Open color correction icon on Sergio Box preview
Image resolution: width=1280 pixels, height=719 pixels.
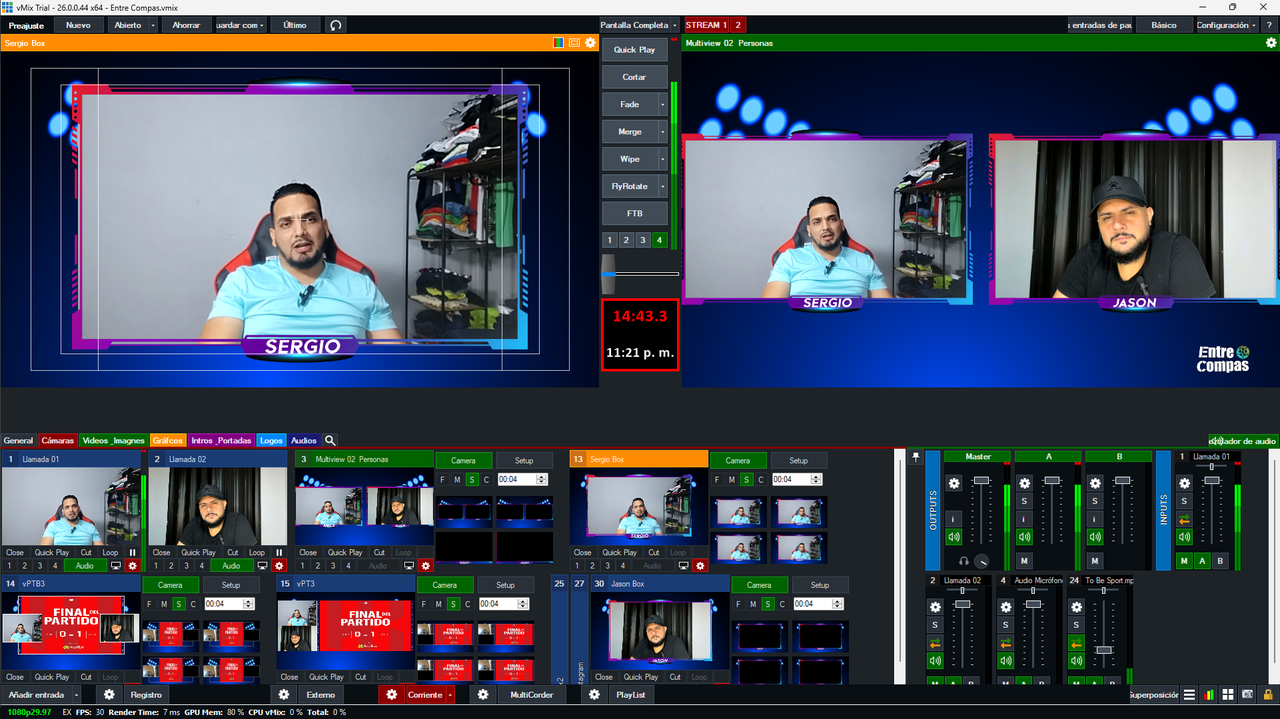coord(559,43)
